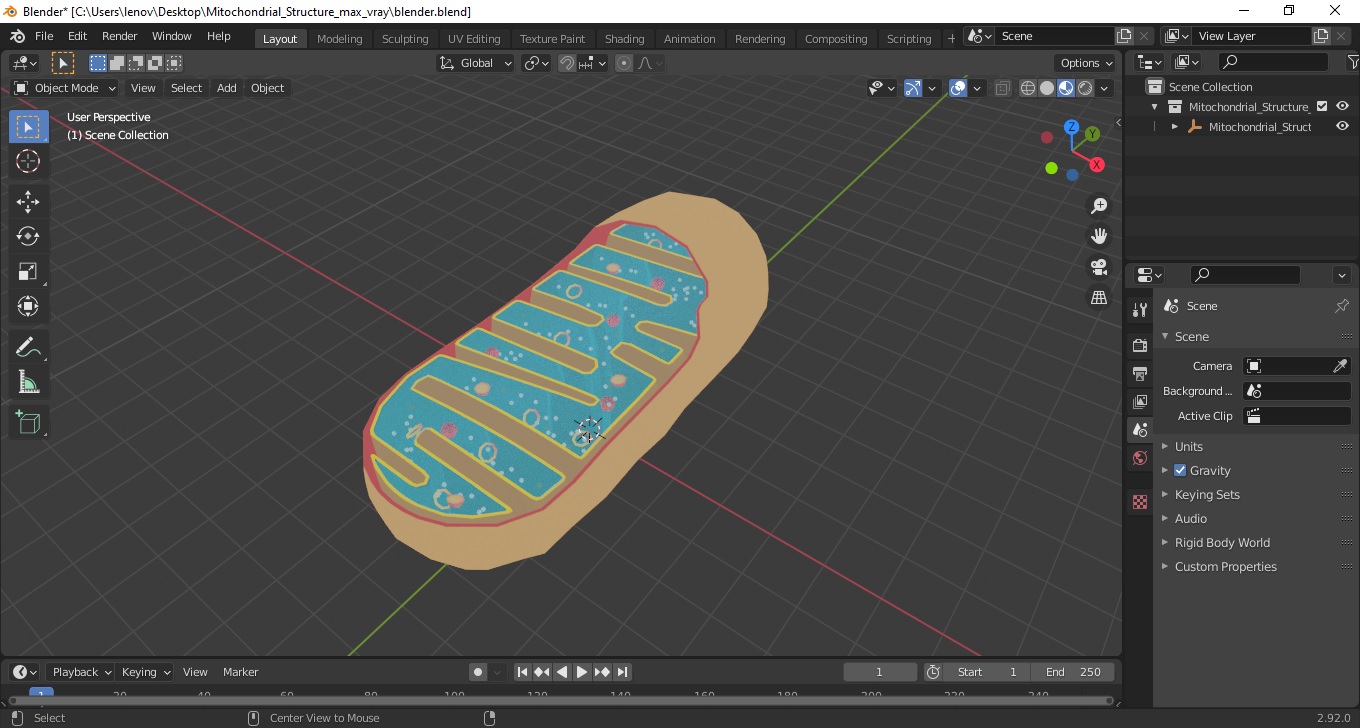Open the File menu
Viewport: 1360px width, 728px height.
[x=44, y=36]
